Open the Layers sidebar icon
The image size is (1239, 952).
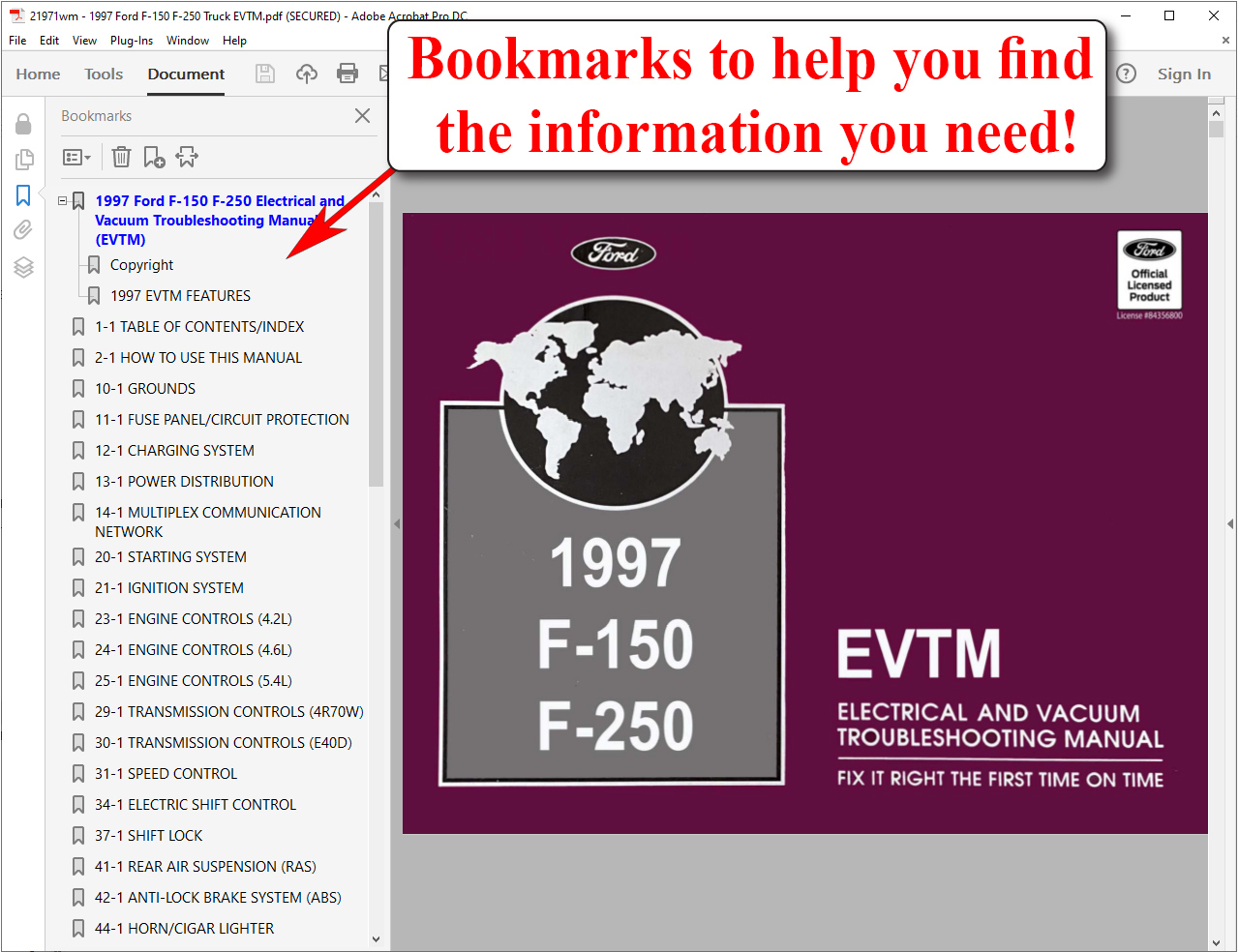tap(23, 267)
